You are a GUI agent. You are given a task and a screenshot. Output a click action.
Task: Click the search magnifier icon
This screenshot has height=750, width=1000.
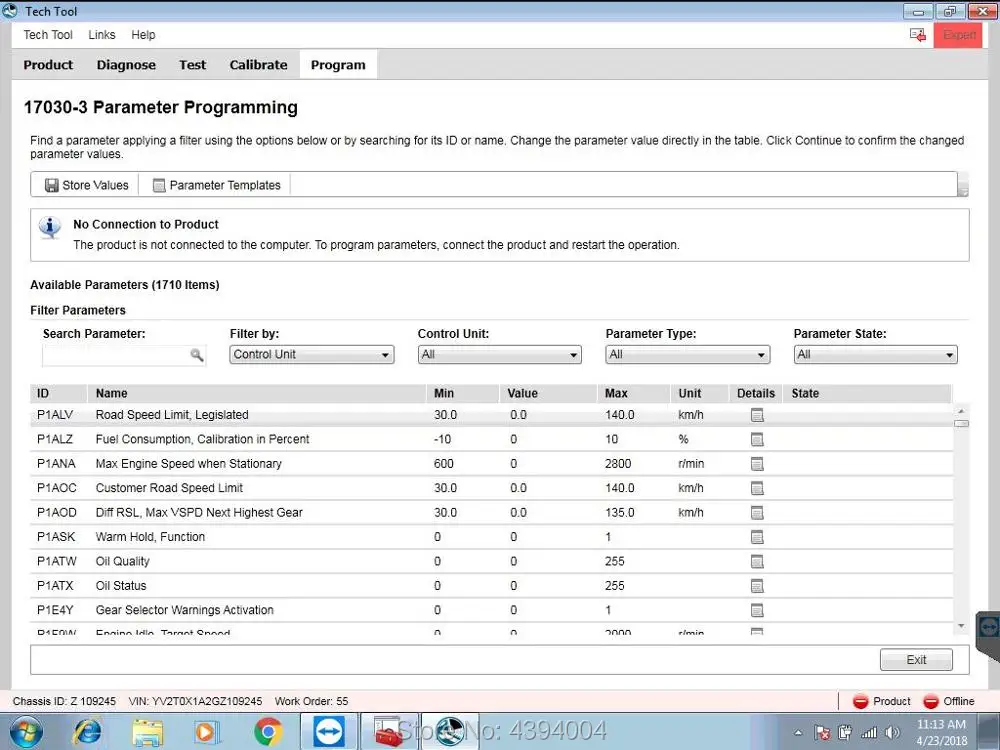click(196, 355)
